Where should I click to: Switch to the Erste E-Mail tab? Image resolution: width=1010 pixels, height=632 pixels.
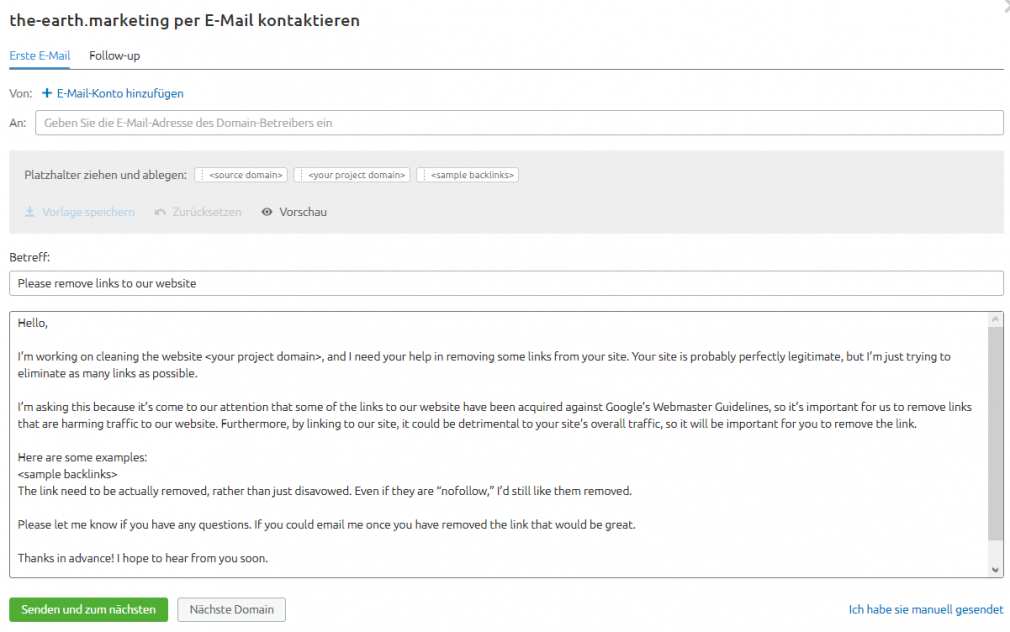(39, 55)
